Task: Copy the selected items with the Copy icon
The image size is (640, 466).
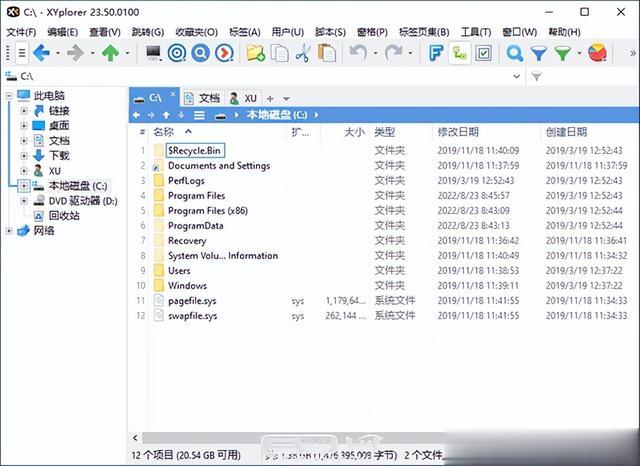Action: tap(280, 53)
